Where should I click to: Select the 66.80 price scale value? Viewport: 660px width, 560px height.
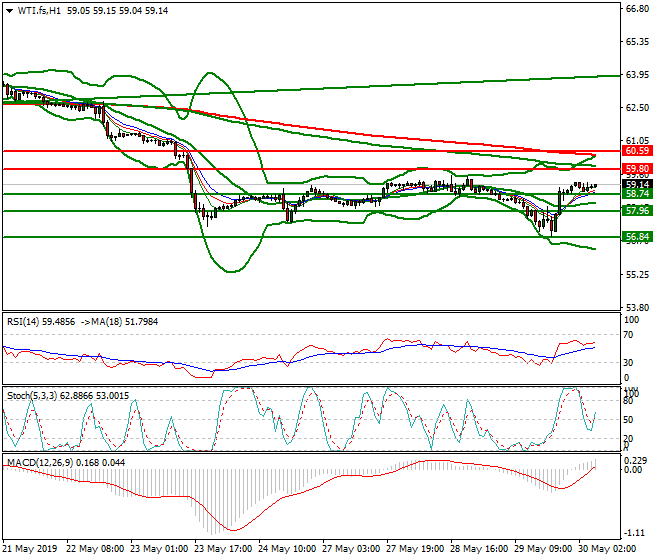point(637,9)
